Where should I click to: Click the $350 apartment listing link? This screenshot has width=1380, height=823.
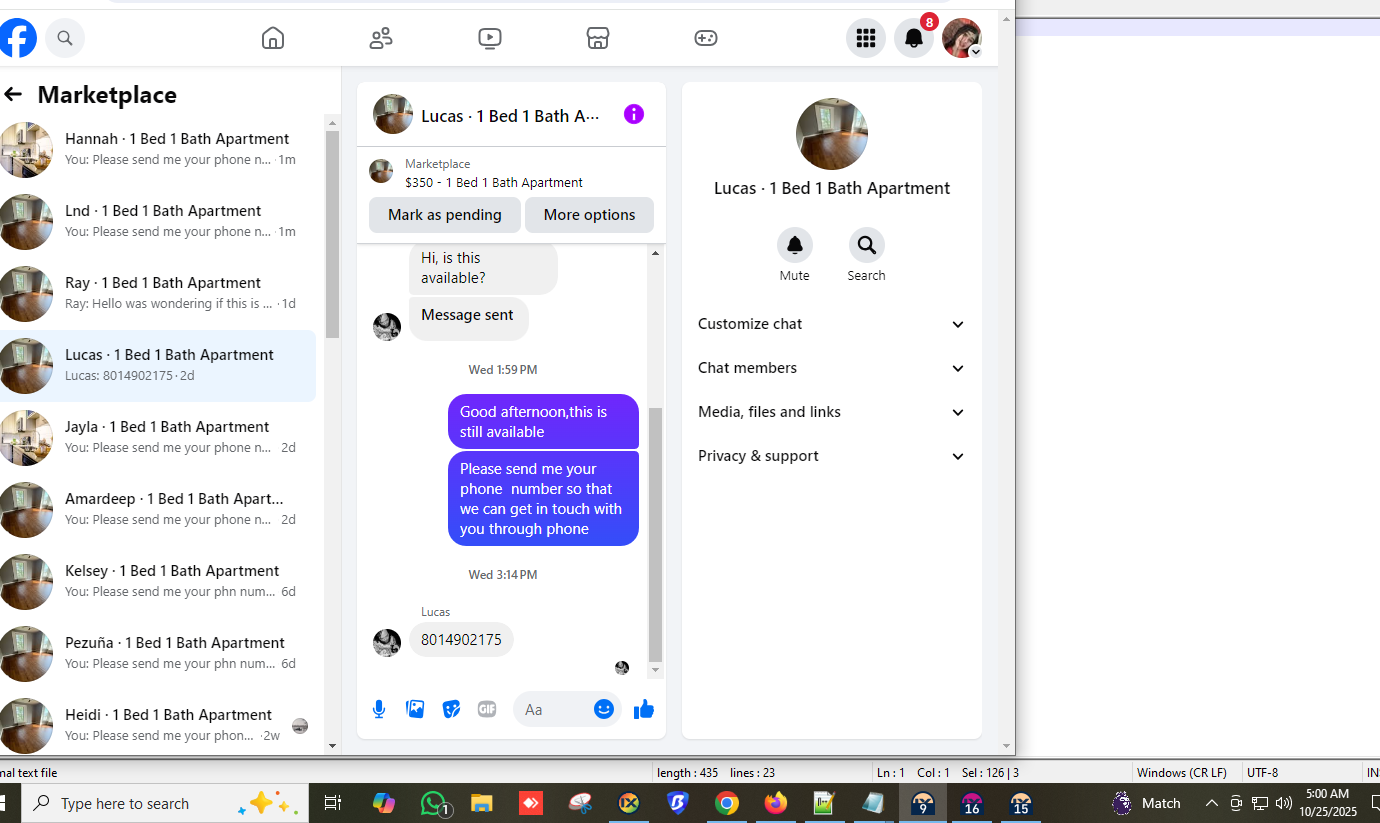pos(494,182)
